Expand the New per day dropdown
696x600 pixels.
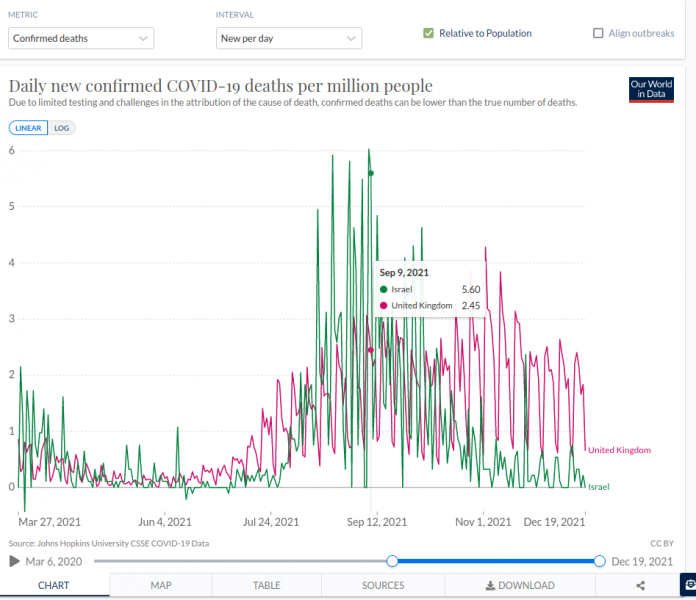coord(288,39)
